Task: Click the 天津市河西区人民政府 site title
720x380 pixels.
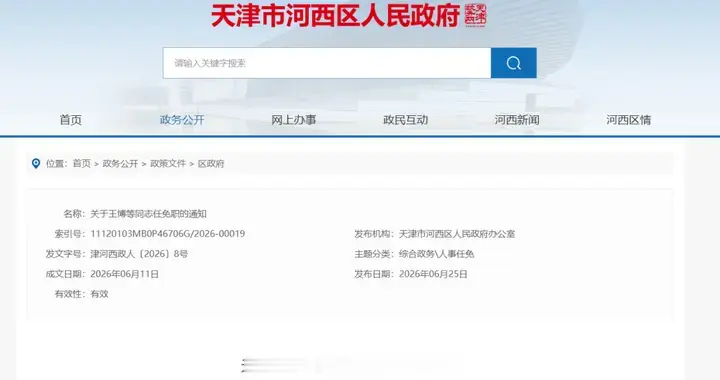Action: coord(335,16)
